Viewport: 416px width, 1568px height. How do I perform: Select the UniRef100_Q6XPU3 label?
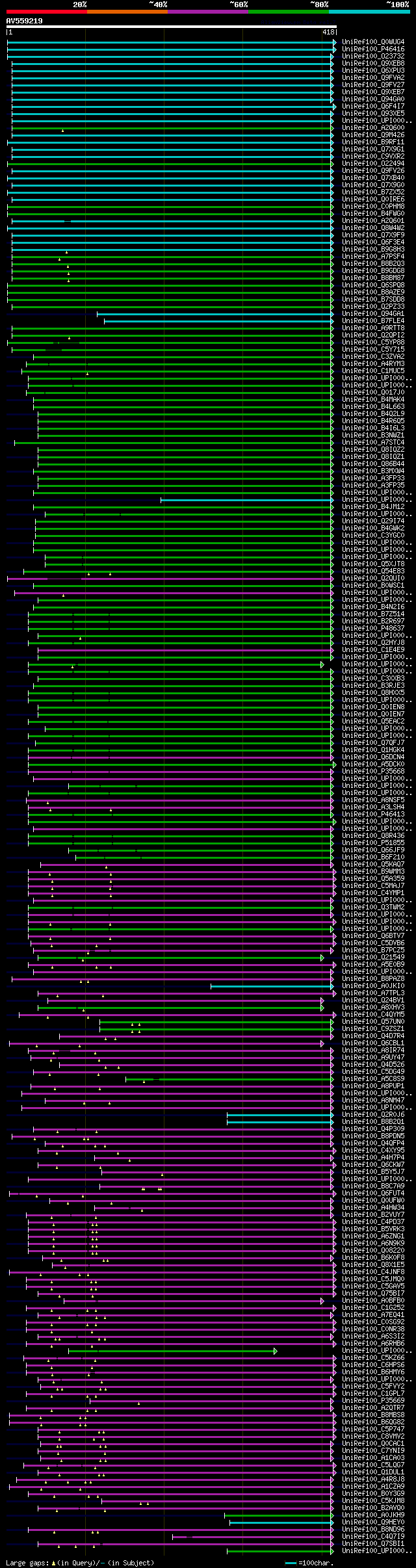click(x=373, y=71)
